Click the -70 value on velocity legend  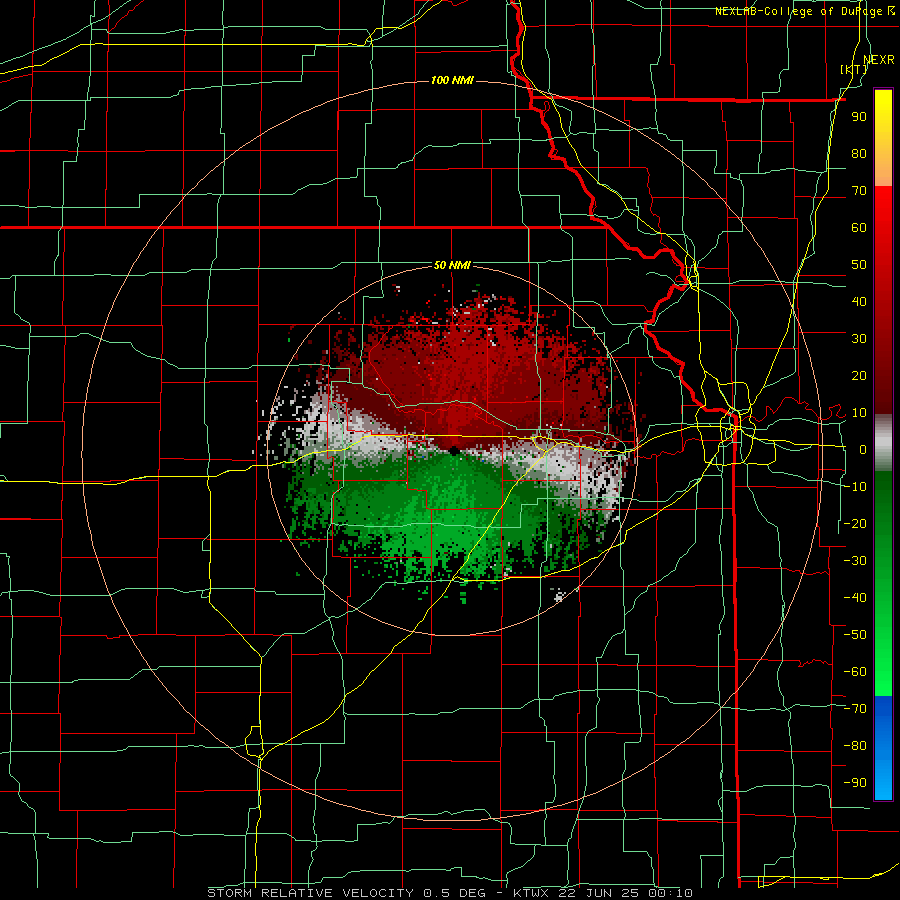[x=855, y=709]
